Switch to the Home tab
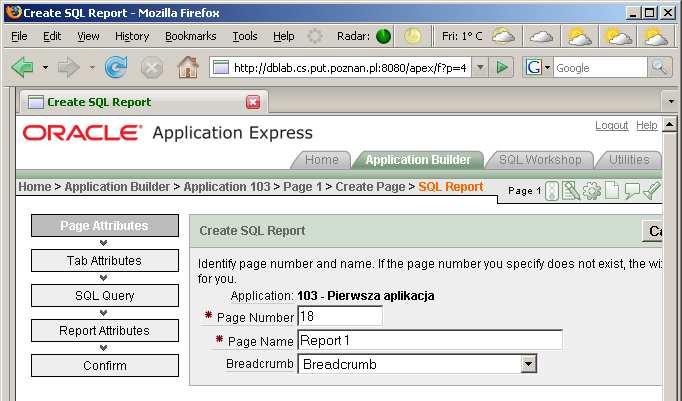Viewport: 682px width, 401px height. tap(321, 160)
